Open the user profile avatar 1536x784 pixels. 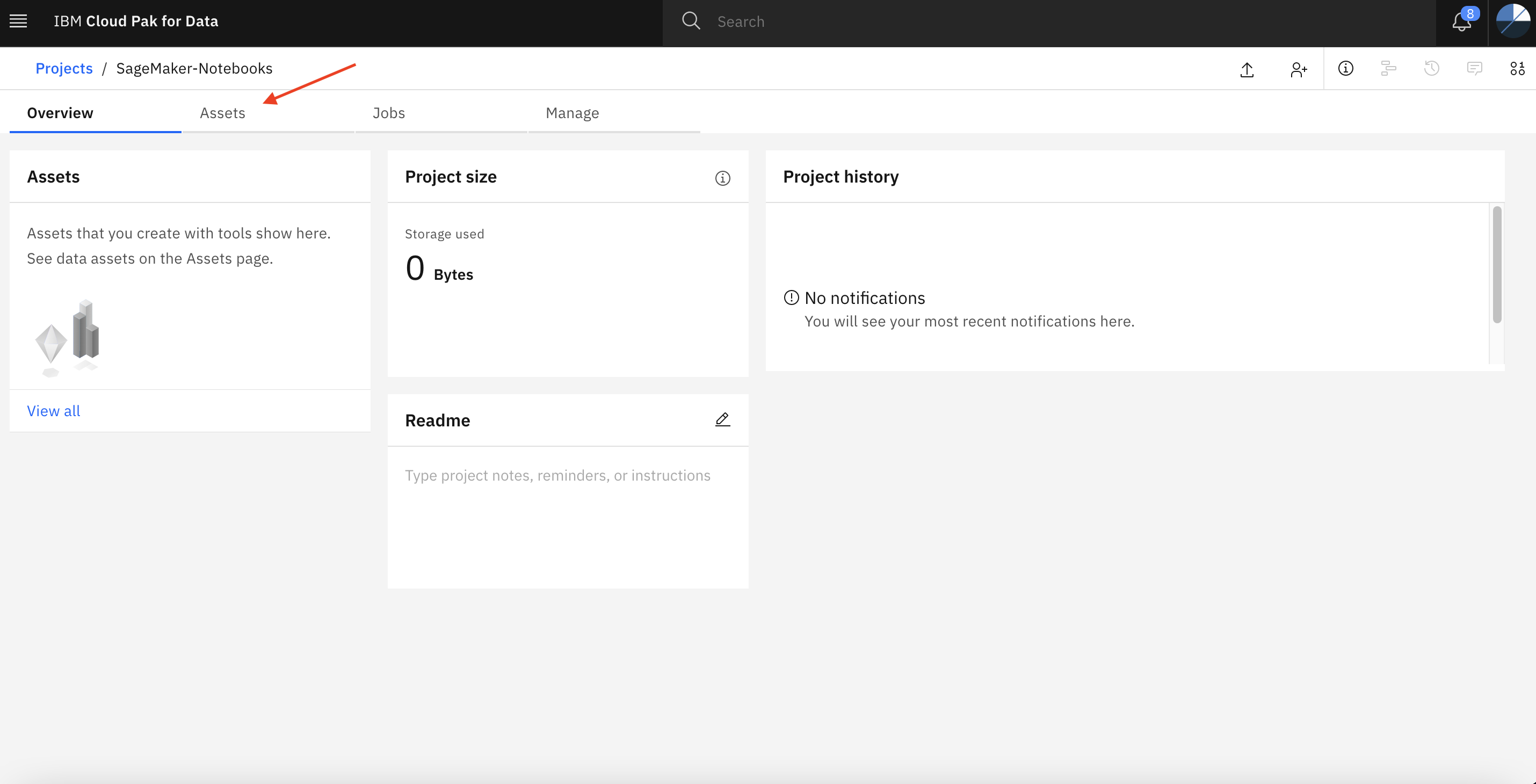(1513, 21)
